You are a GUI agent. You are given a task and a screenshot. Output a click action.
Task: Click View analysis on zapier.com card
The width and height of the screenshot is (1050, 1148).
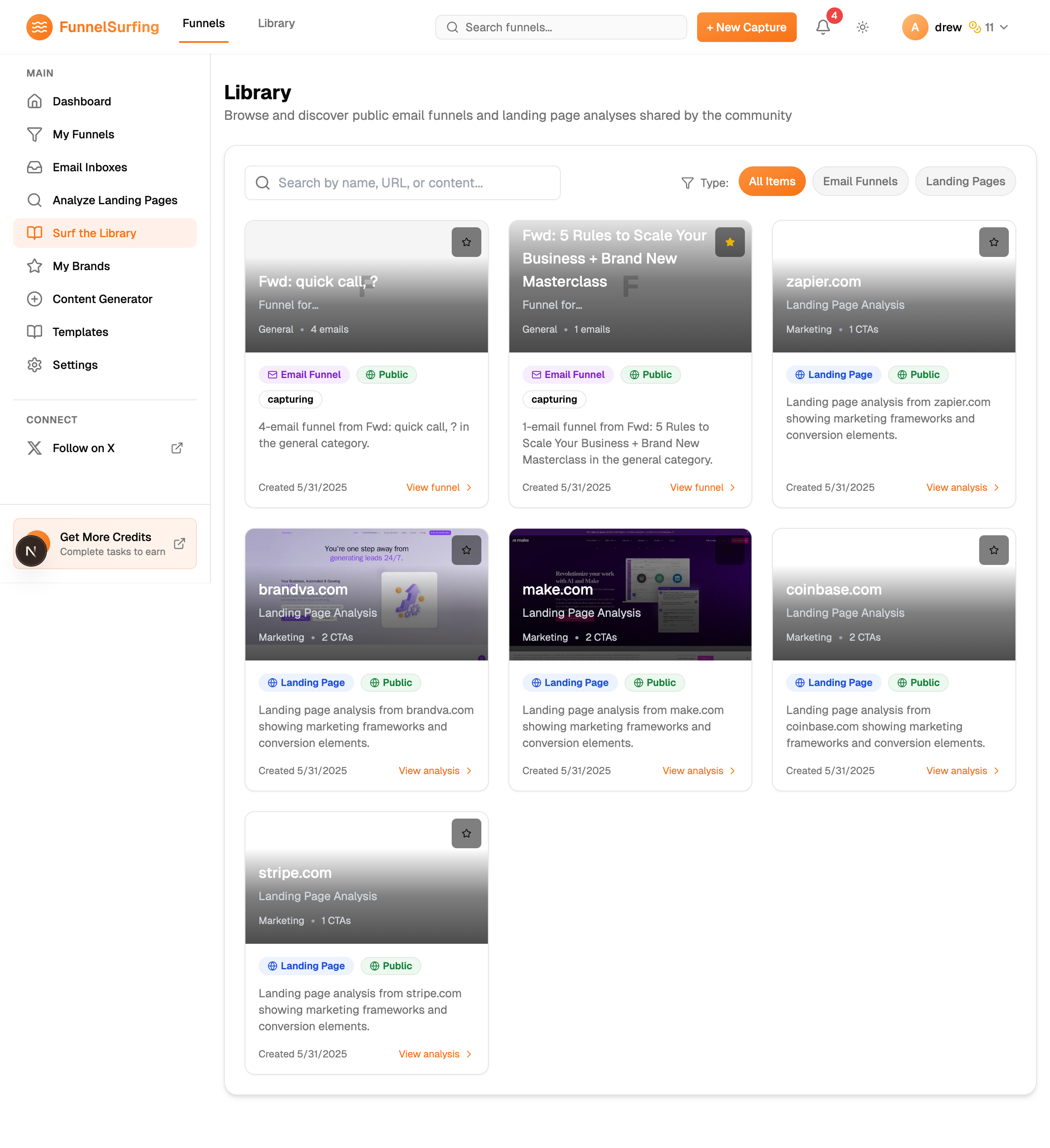coord(962,488)
